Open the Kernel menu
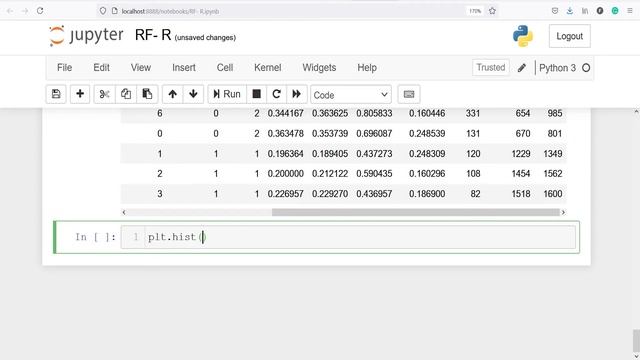The height and width of the screenshot is (360, 640). 268,68
